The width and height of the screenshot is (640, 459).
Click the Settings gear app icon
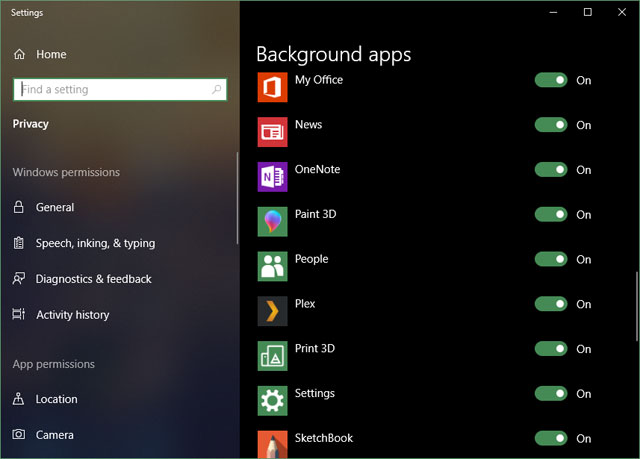[x=273, y=401]
